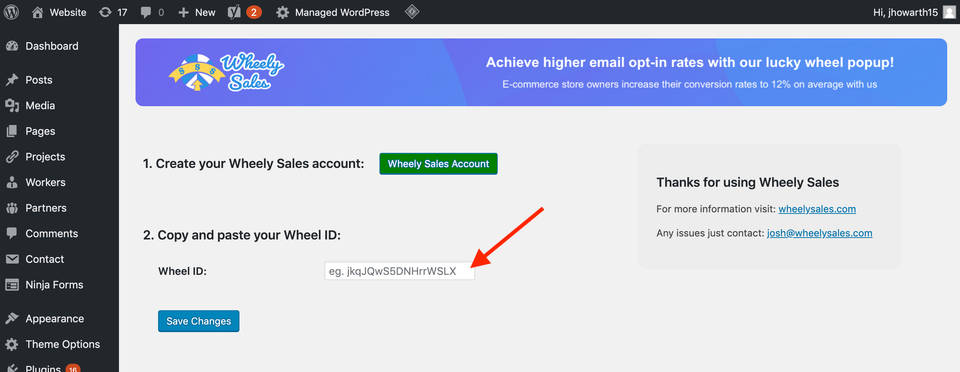This screenshot has height=372, width=960.
Task: Open the user avatar icon
Action: (949, 12)
